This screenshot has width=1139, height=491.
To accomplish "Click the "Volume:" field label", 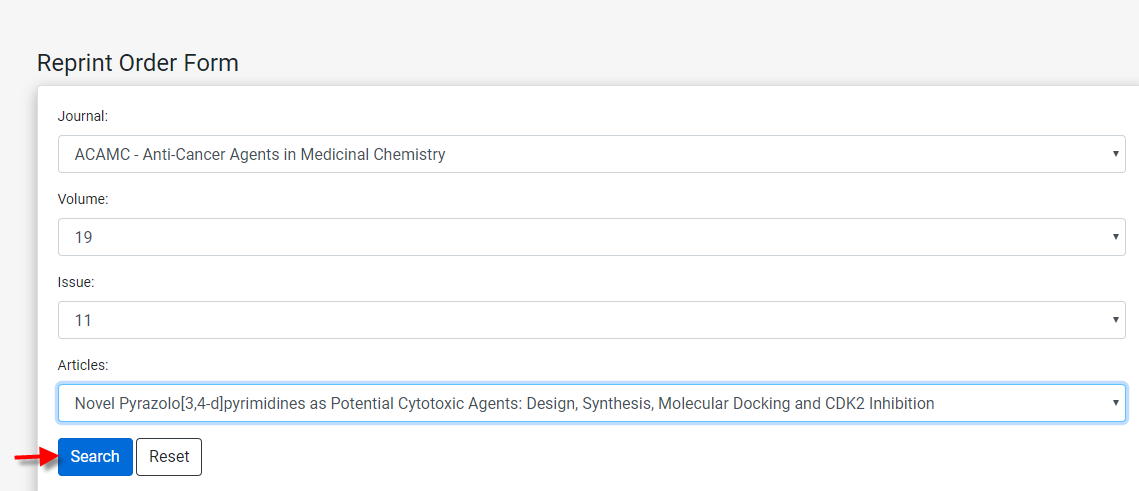I will click(x=83, y=199).
